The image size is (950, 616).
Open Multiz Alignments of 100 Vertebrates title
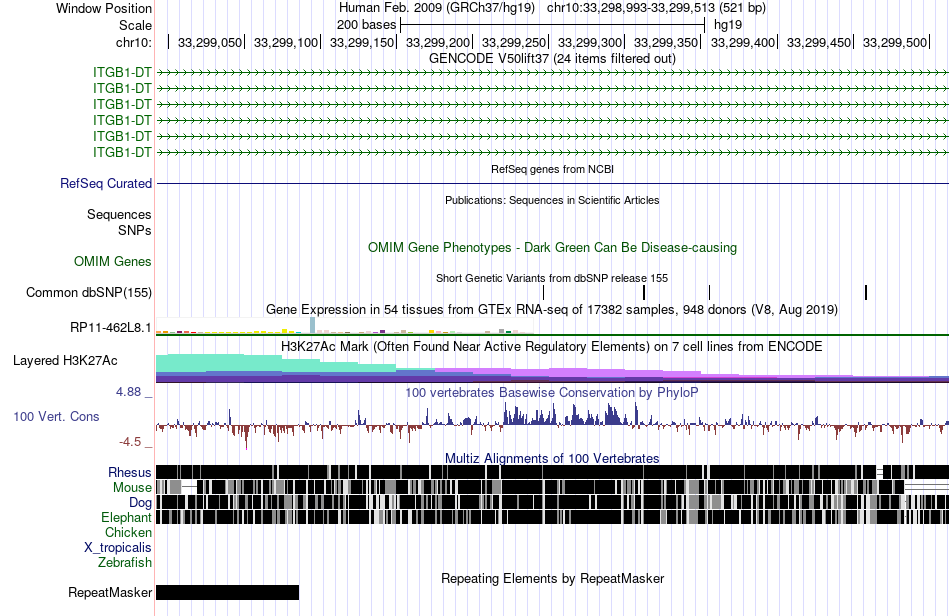tap(552, 459)
